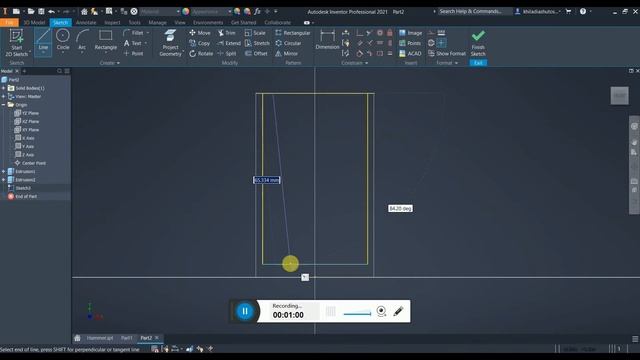Use the Mirror pattern tool

[x=287, y=53]
